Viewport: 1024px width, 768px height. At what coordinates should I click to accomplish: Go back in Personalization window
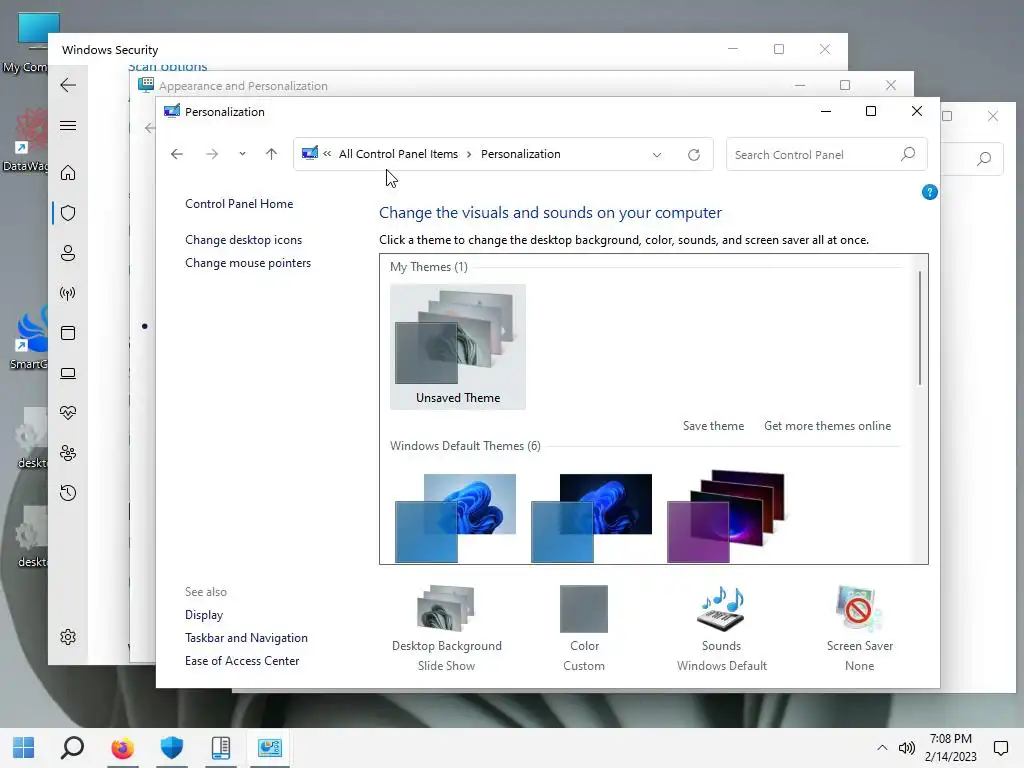pos(176,154)
